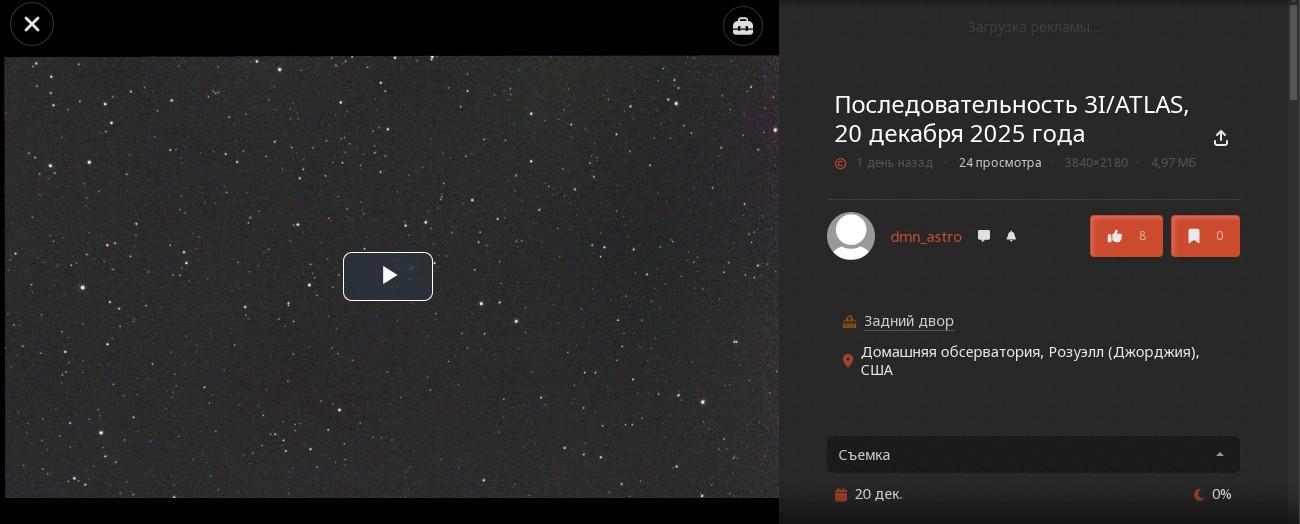Open the dmn_astro profile link

pyautogui.click(x=926, y=237)
